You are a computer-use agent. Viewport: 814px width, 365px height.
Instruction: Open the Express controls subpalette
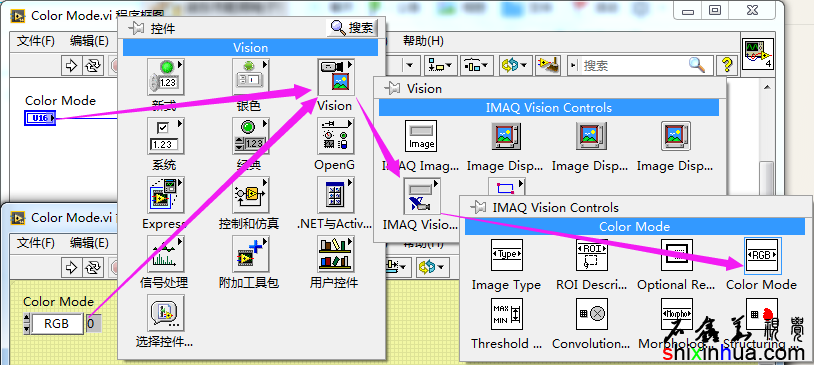pos(166,195)
